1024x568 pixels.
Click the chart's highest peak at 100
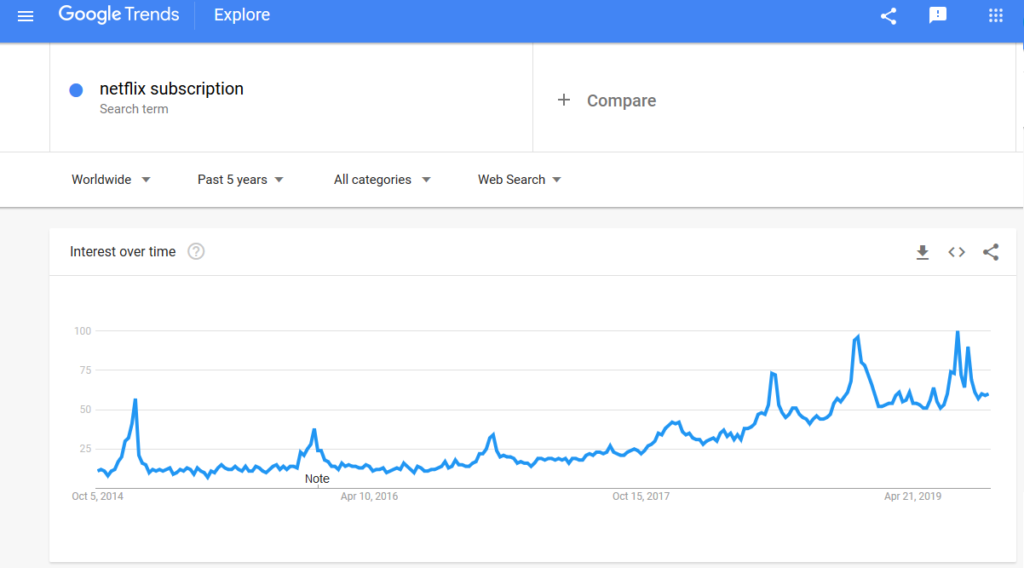coord(958,332)
